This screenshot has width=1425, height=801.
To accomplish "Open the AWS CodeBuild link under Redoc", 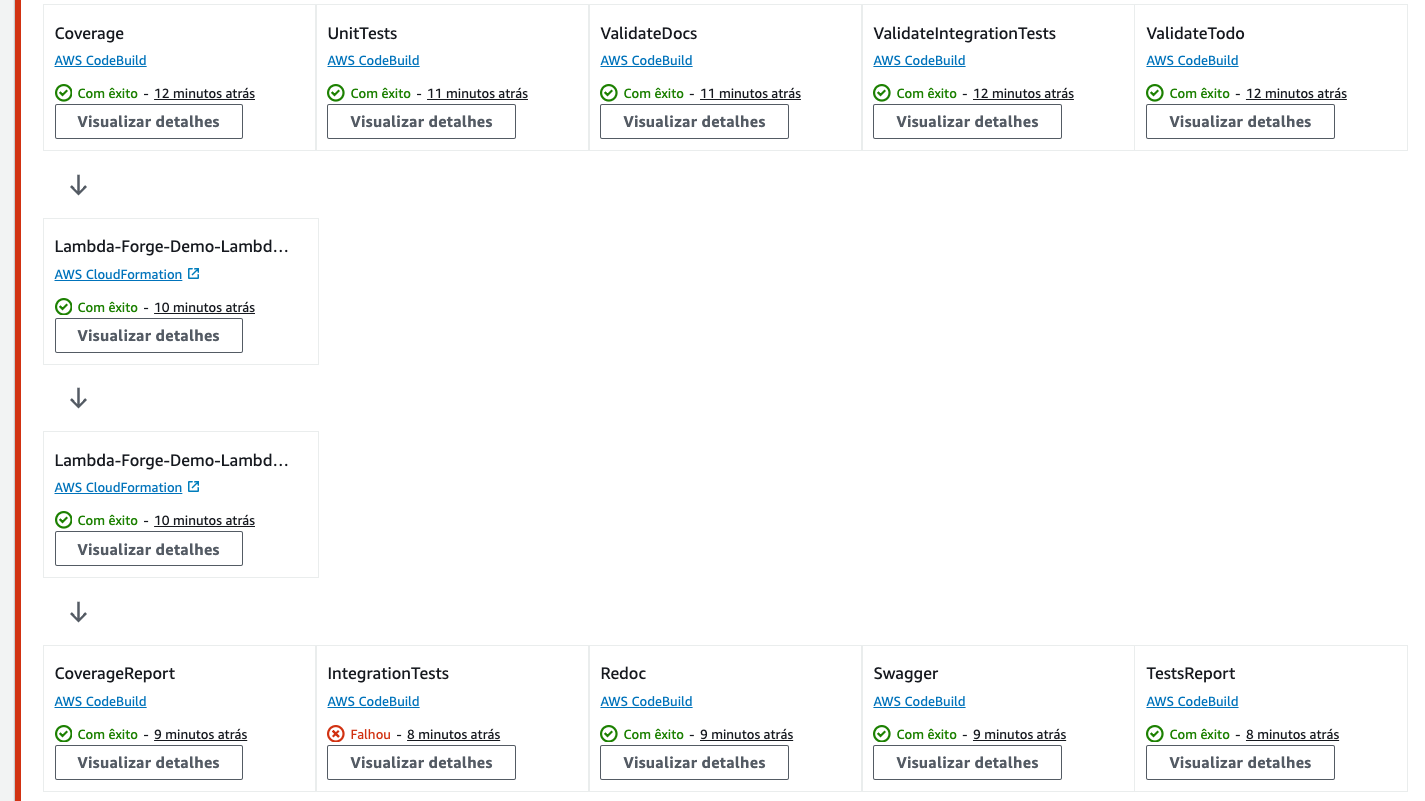I will 646,701.
